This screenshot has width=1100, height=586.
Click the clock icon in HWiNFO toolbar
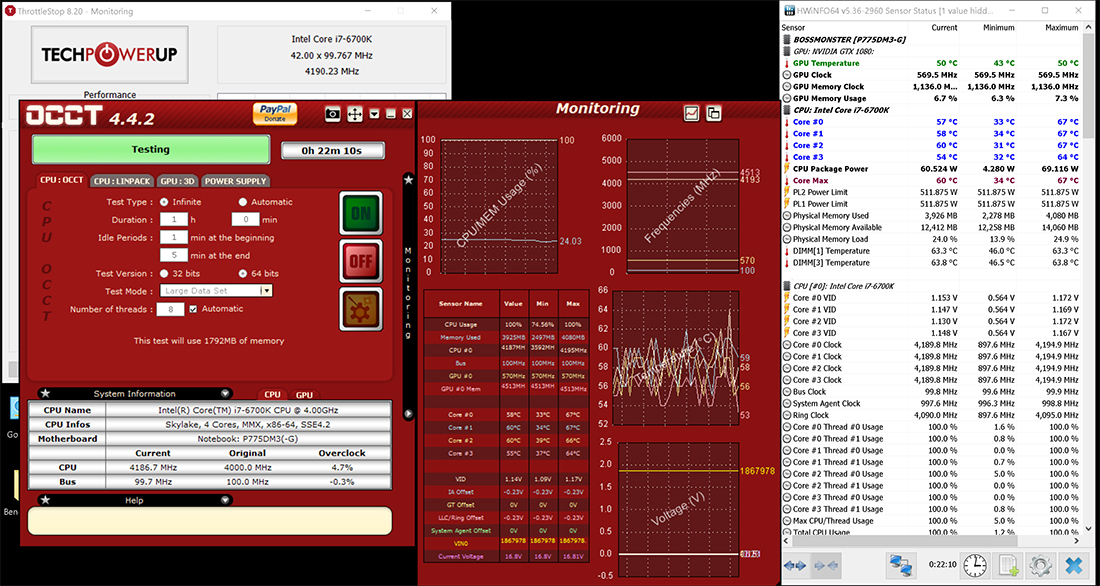(973, 565)
